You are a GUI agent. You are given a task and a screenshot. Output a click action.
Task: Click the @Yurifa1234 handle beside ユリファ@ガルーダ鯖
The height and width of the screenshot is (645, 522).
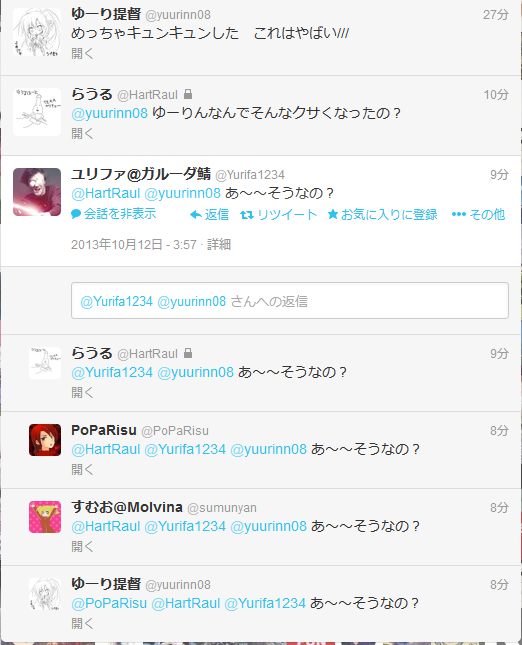(x=250, y=175)
